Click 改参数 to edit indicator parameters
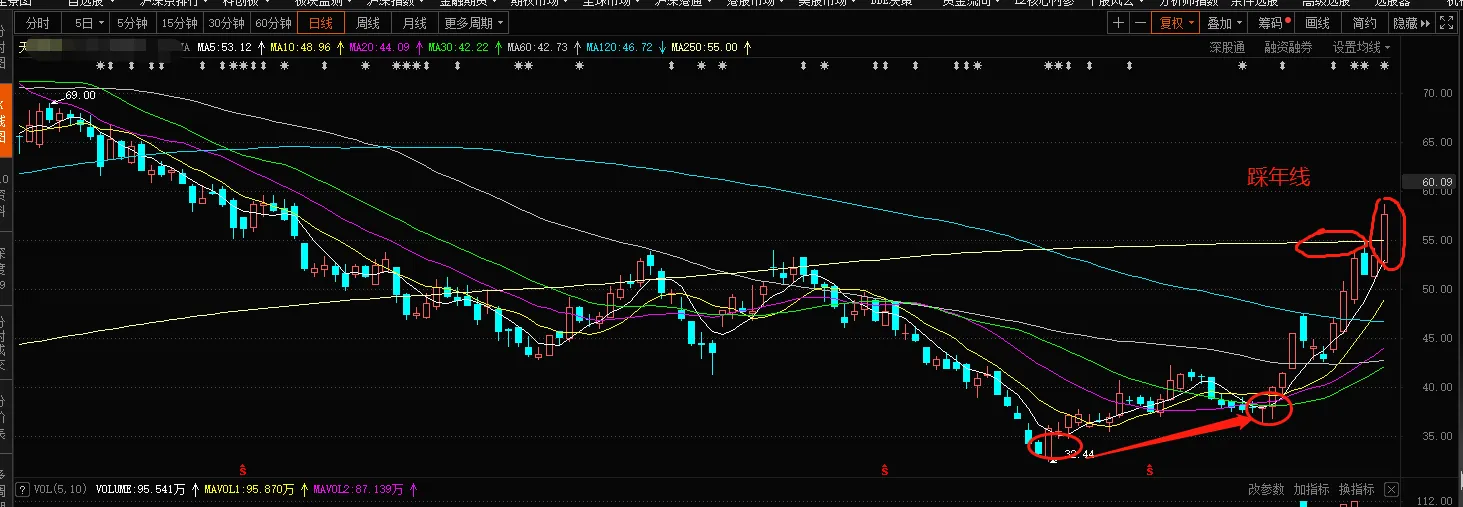 pyautogui.click(x=1266, y=489)
